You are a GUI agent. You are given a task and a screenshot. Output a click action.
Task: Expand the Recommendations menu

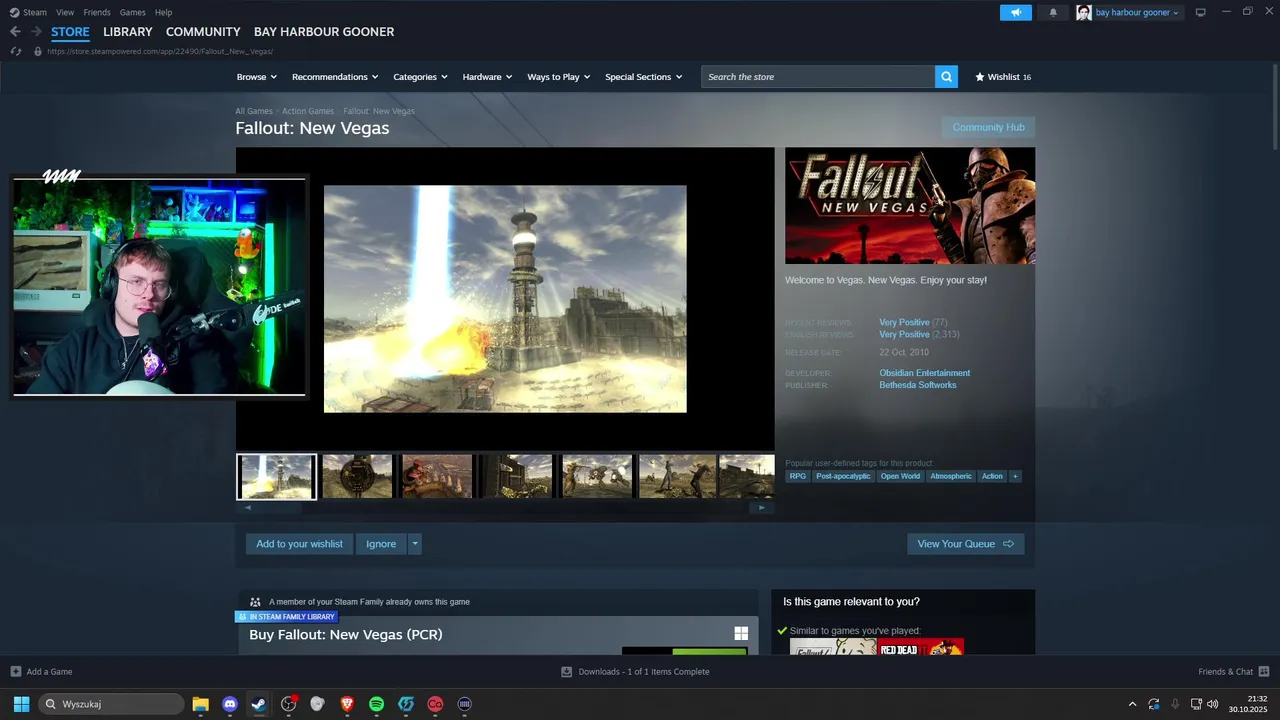click(x=335, y=77)
